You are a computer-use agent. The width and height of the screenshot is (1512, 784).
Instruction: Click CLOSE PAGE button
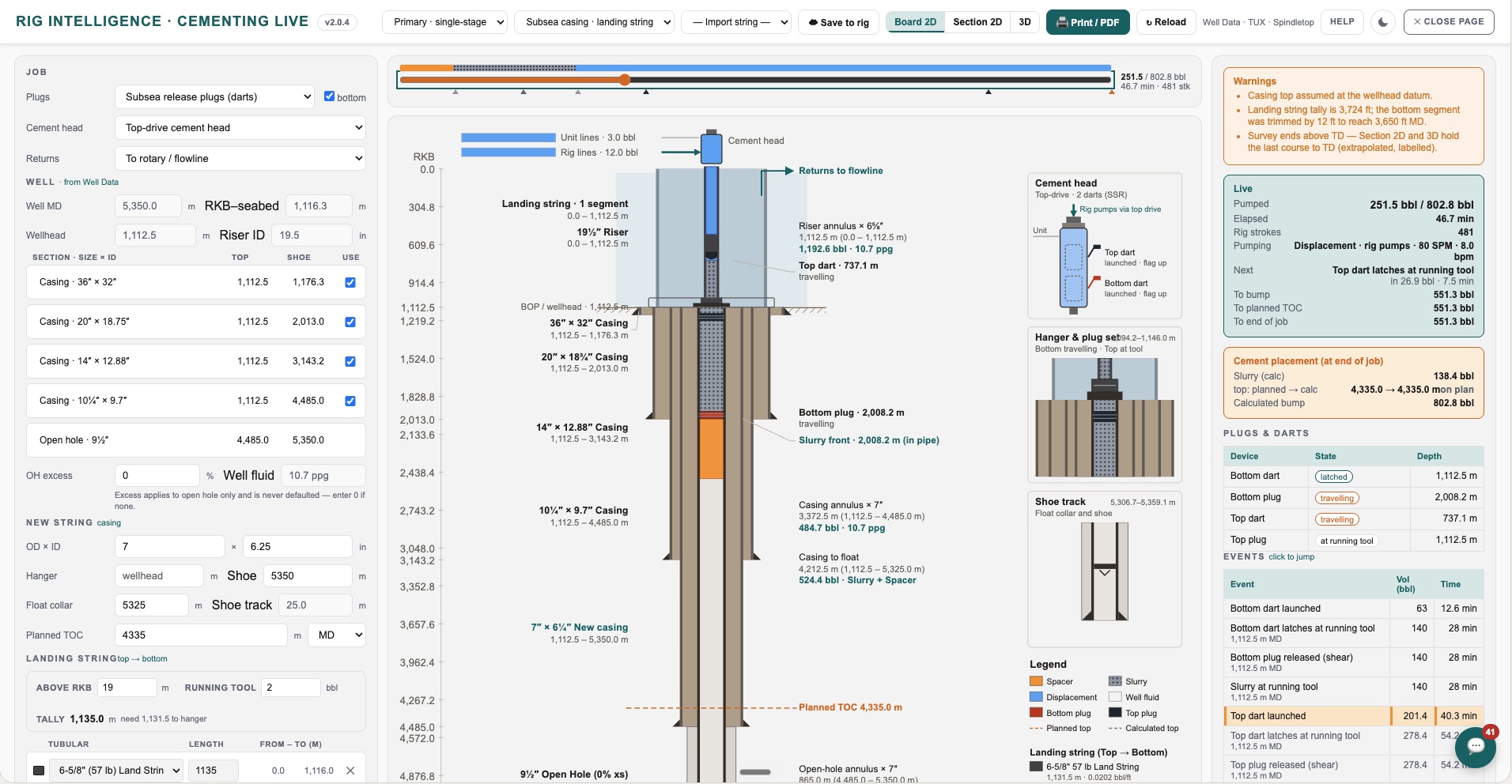[x=1449, y=22]
